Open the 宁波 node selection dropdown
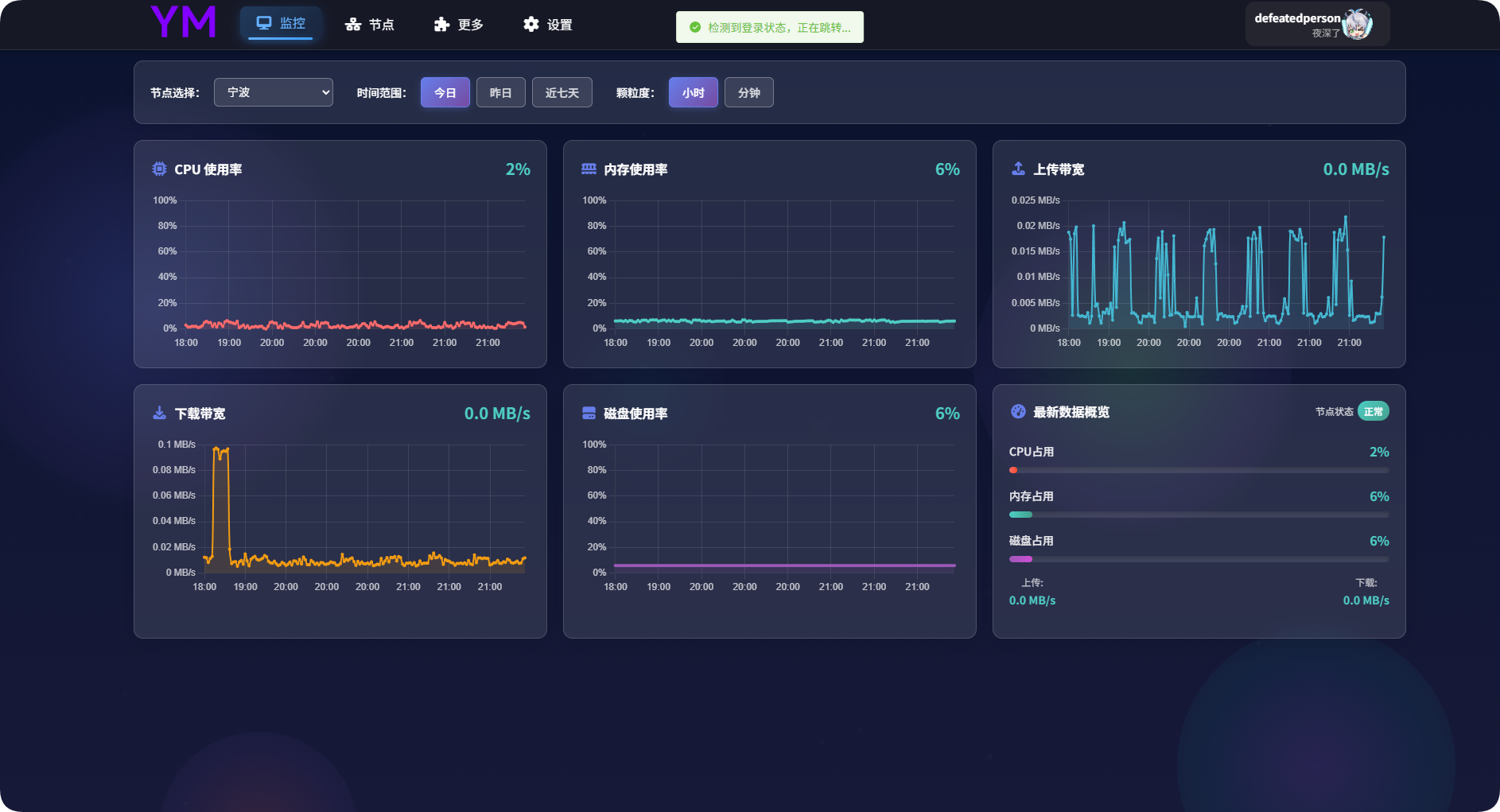The image size is (1500, 812). coord(273,92)
